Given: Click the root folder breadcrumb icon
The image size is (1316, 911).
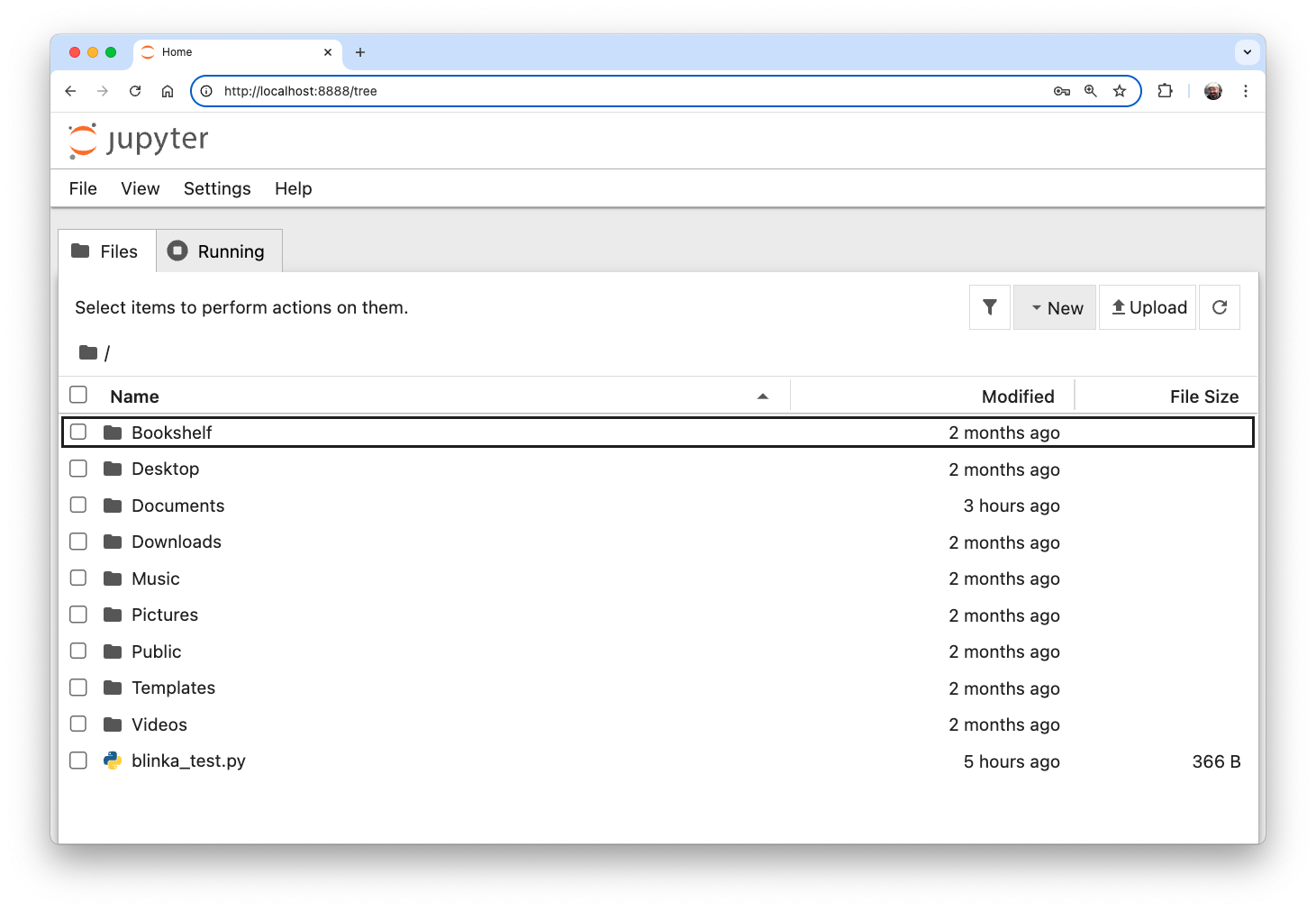Looking at the screenshot, I should pos(87,352).
